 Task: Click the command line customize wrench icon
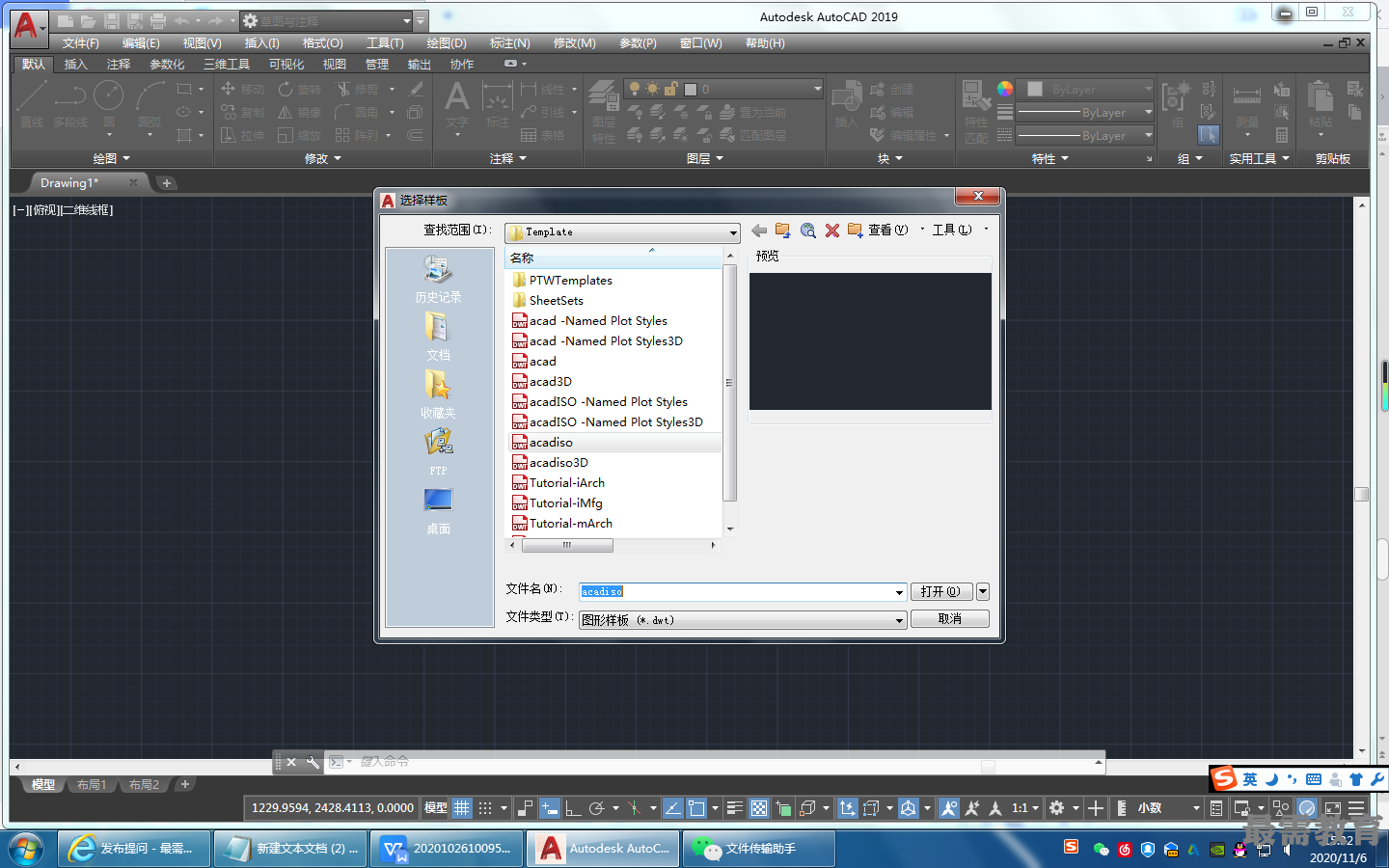313,762
